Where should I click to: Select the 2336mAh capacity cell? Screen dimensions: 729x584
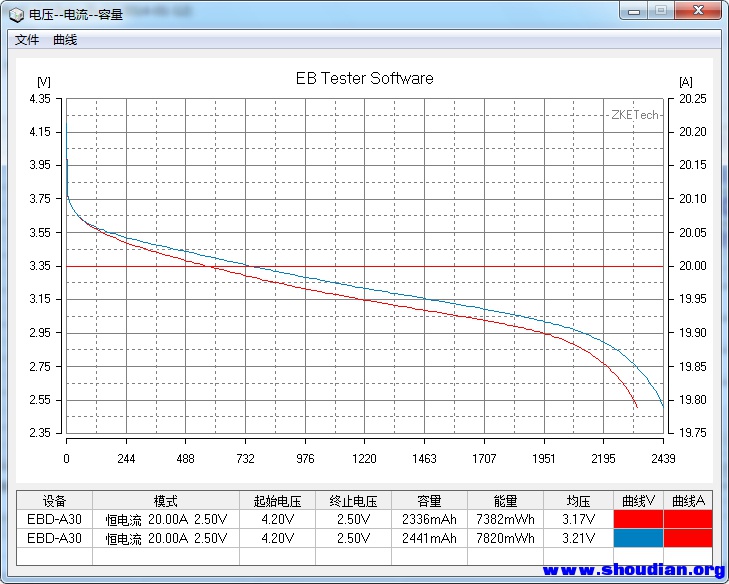(x=429, y=519)
